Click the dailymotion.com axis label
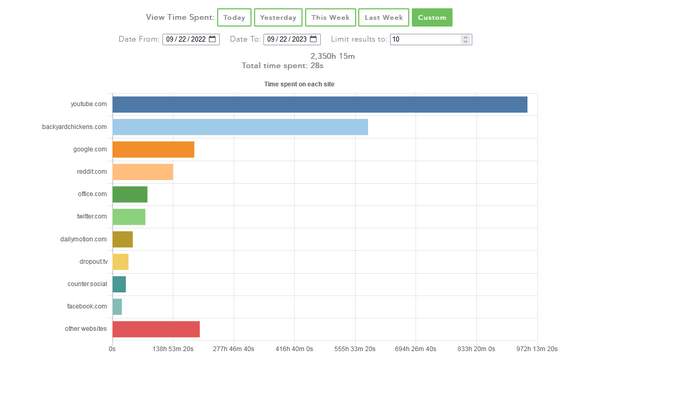Viewport: 691px width, 400px height. (83, 239)
